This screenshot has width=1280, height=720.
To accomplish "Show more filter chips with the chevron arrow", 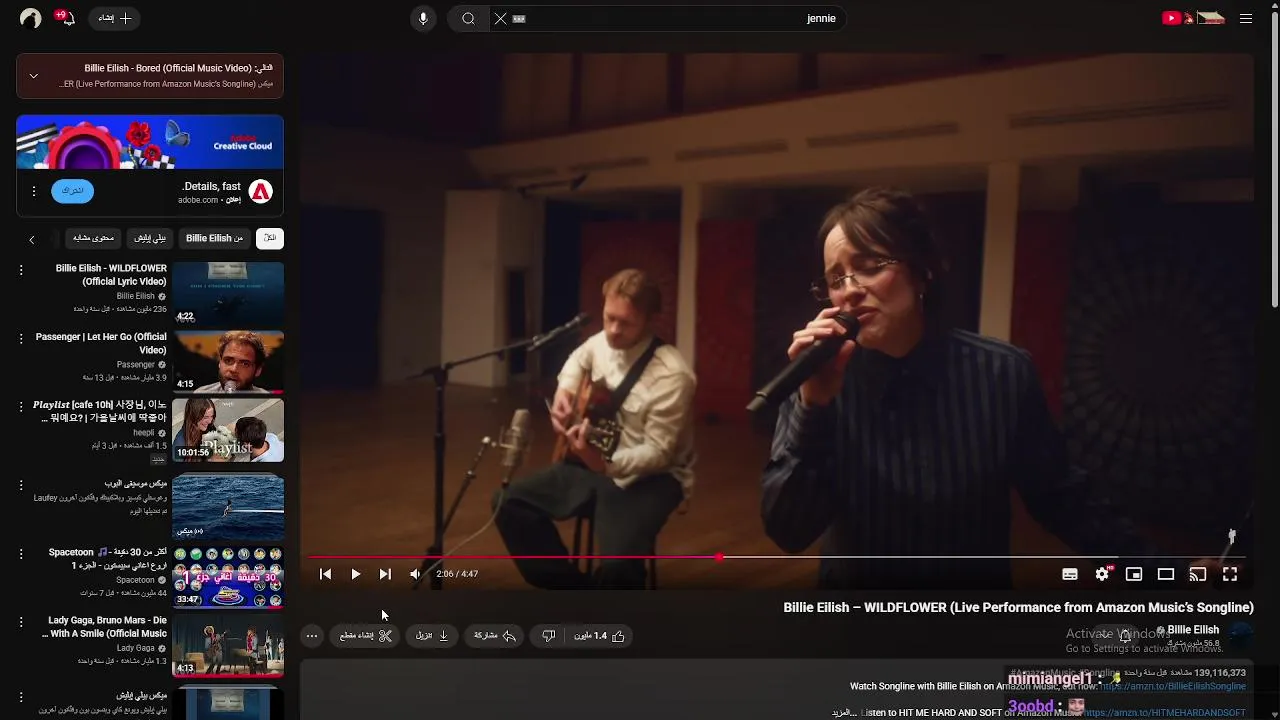I will tap(31, 239).
